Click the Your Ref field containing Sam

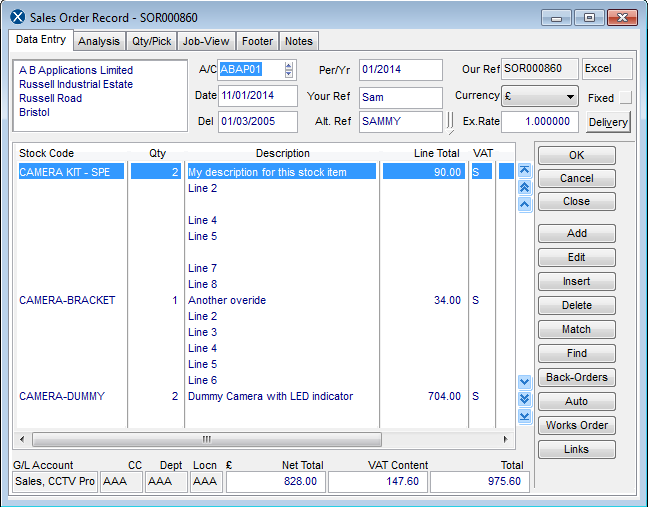click(400, 98)
